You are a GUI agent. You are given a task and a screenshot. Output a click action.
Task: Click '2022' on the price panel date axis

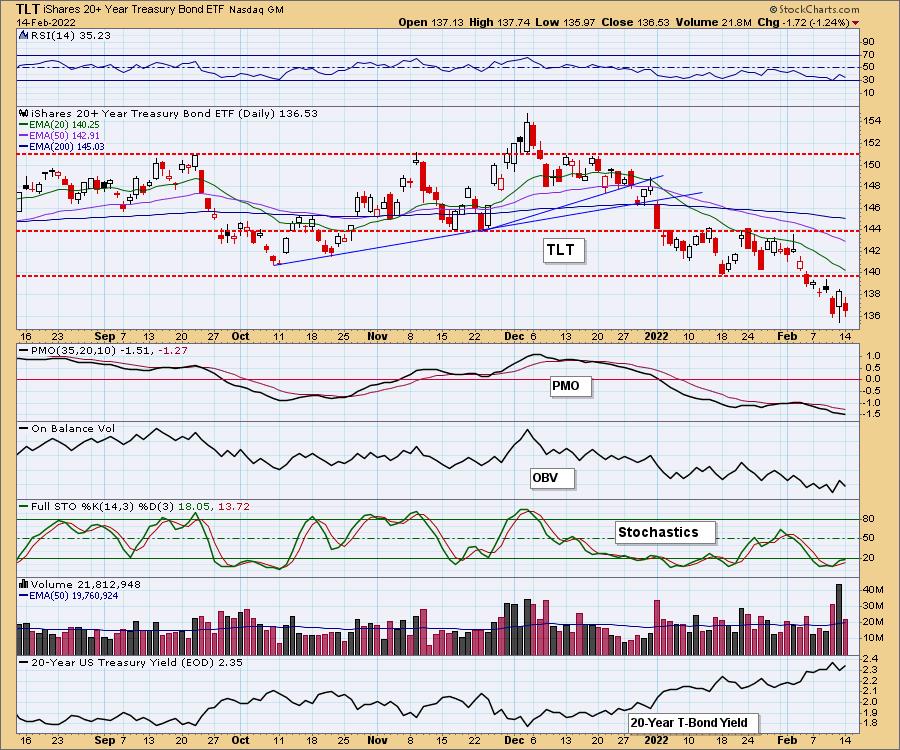point(656,336)
